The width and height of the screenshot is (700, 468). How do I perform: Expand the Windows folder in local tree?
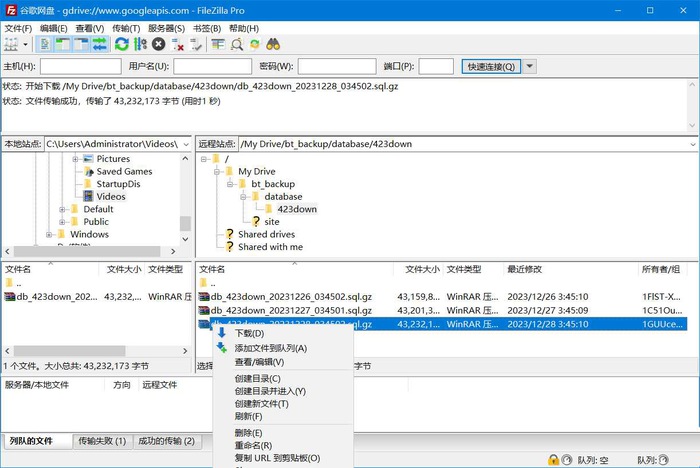coord(49,234)
